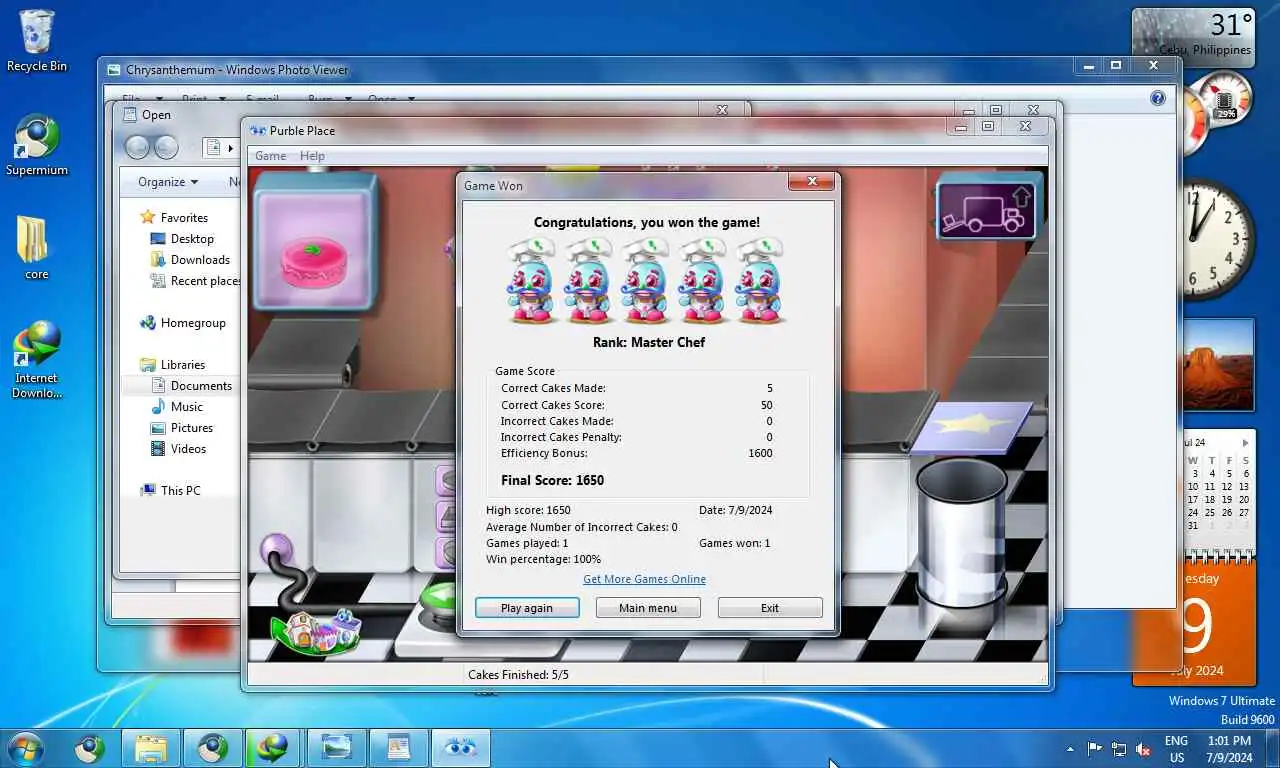Click the Forward arrow in Open dialog

pos(166,147)
